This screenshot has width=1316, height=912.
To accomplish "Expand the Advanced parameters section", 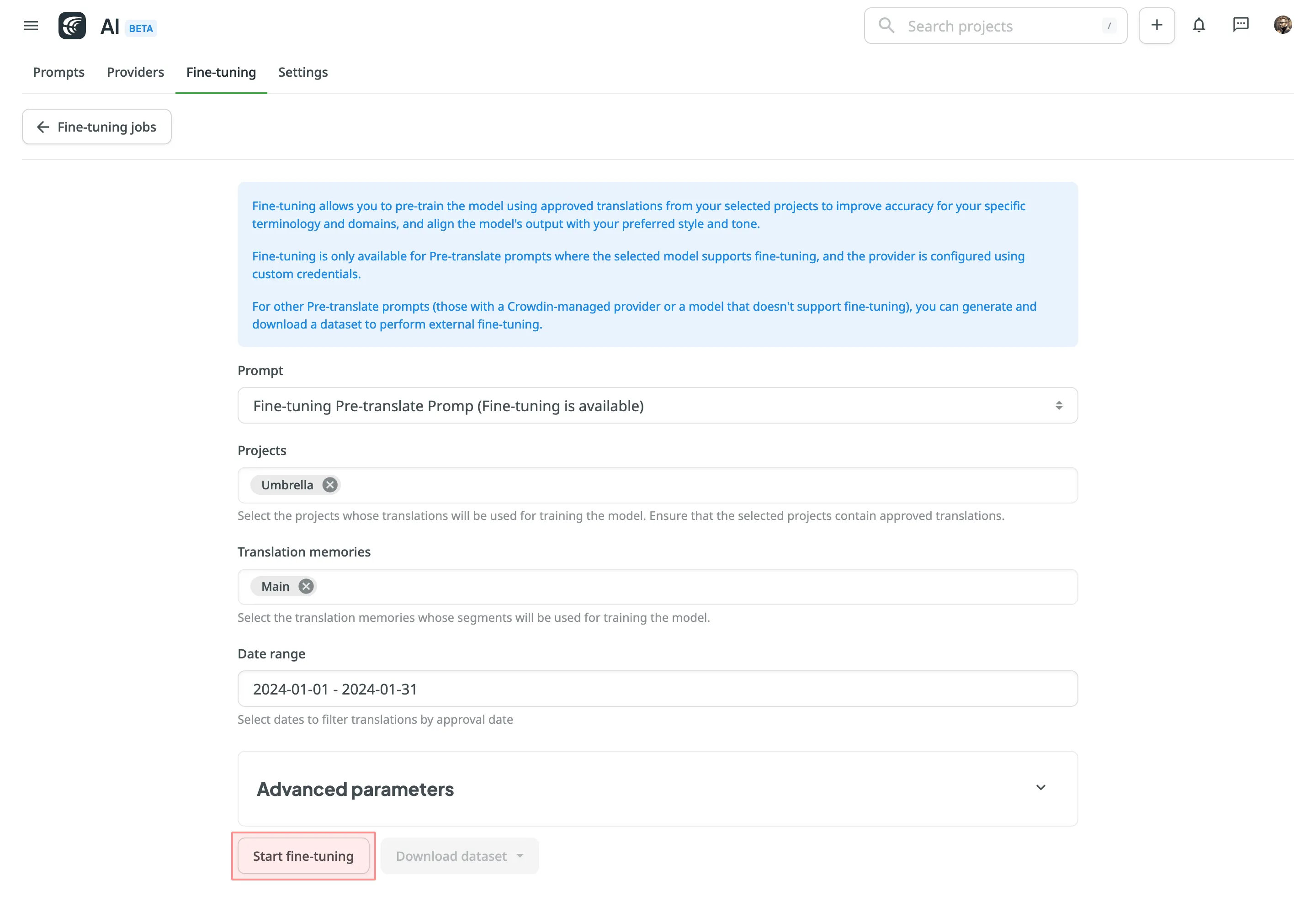I will coord(1040,787).
